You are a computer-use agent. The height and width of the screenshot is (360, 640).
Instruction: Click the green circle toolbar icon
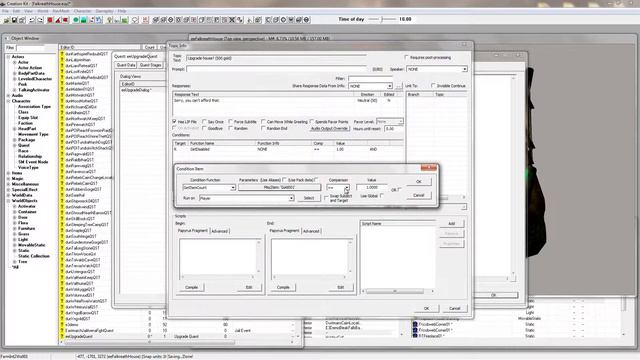tap(76, 20)
